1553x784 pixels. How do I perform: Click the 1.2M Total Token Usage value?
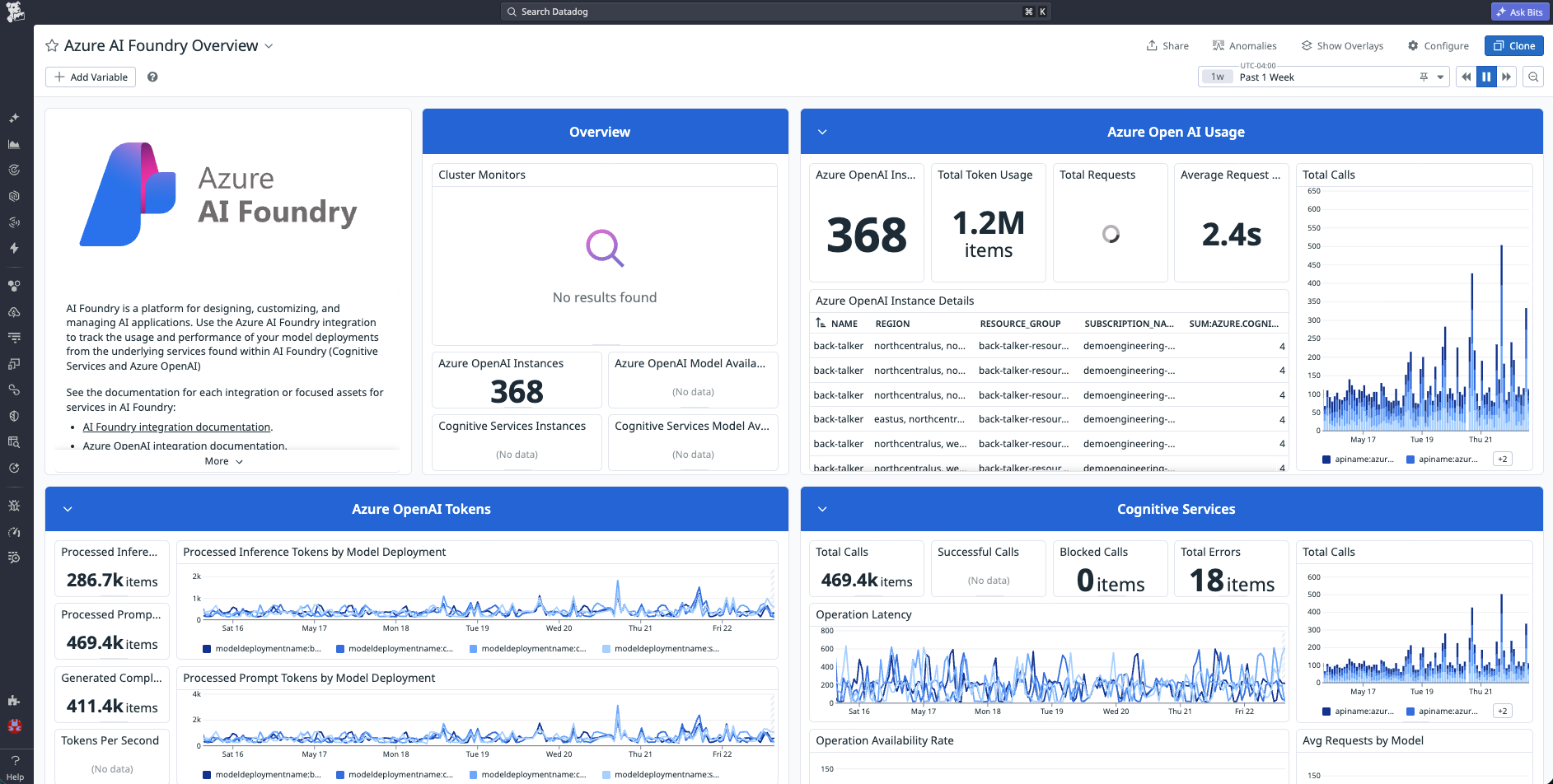(988, 234)
